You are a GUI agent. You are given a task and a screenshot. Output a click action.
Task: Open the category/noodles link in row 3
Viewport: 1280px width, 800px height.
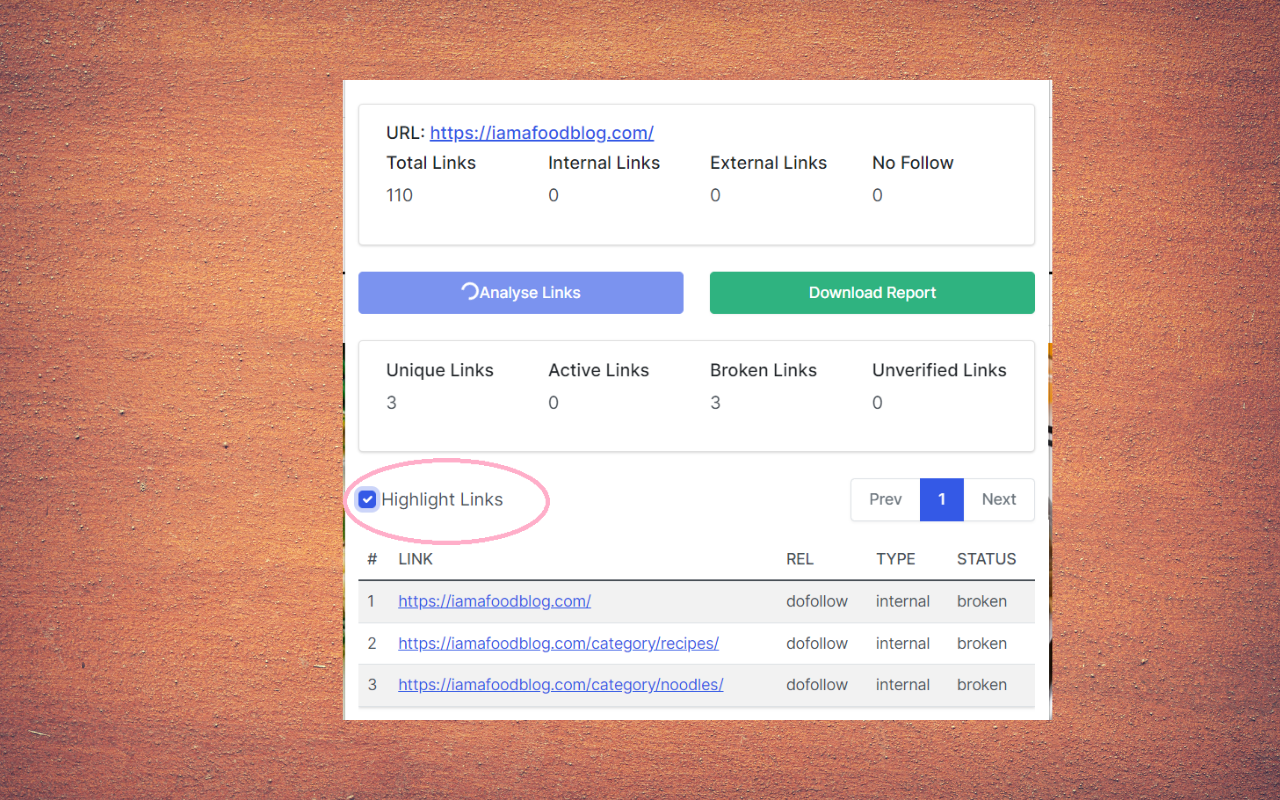561,684
